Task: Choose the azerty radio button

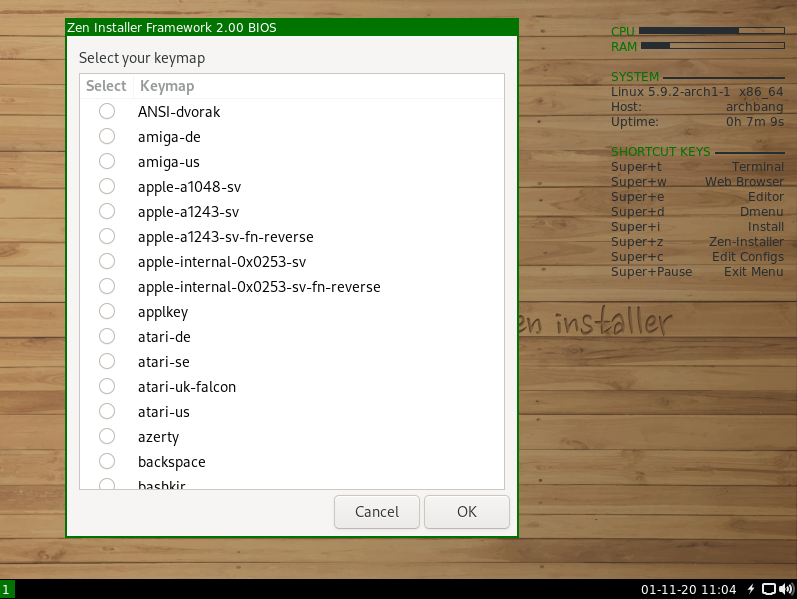Action: (x=107, y=436)
